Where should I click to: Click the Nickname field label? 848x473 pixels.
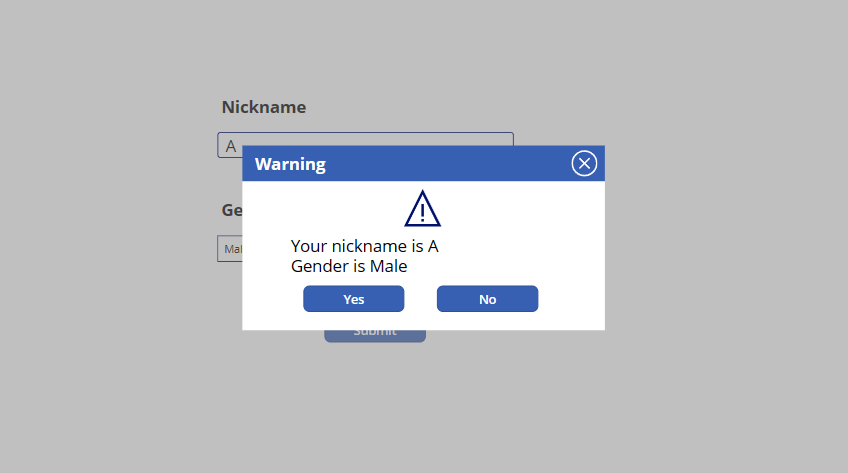(264, 107)
